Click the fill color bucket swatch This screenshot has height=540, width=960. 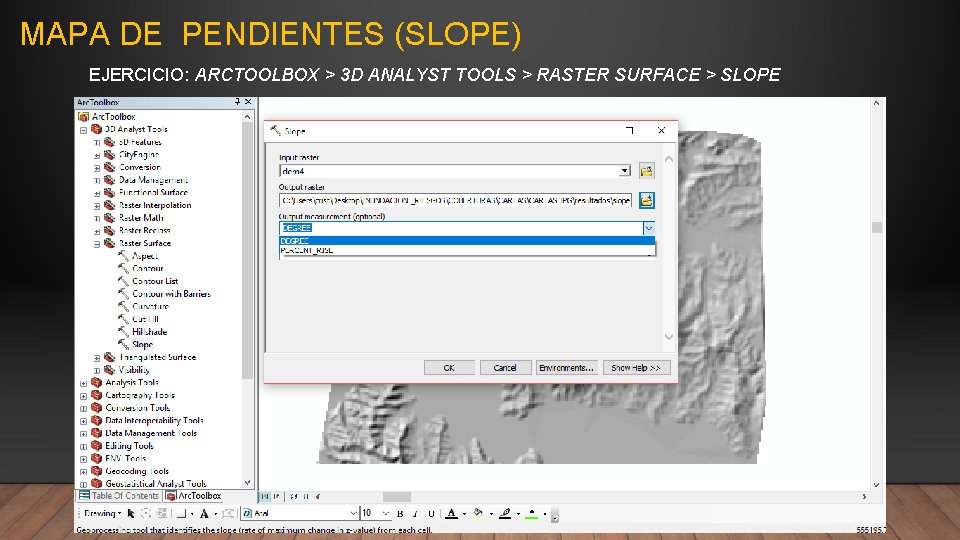478,514
